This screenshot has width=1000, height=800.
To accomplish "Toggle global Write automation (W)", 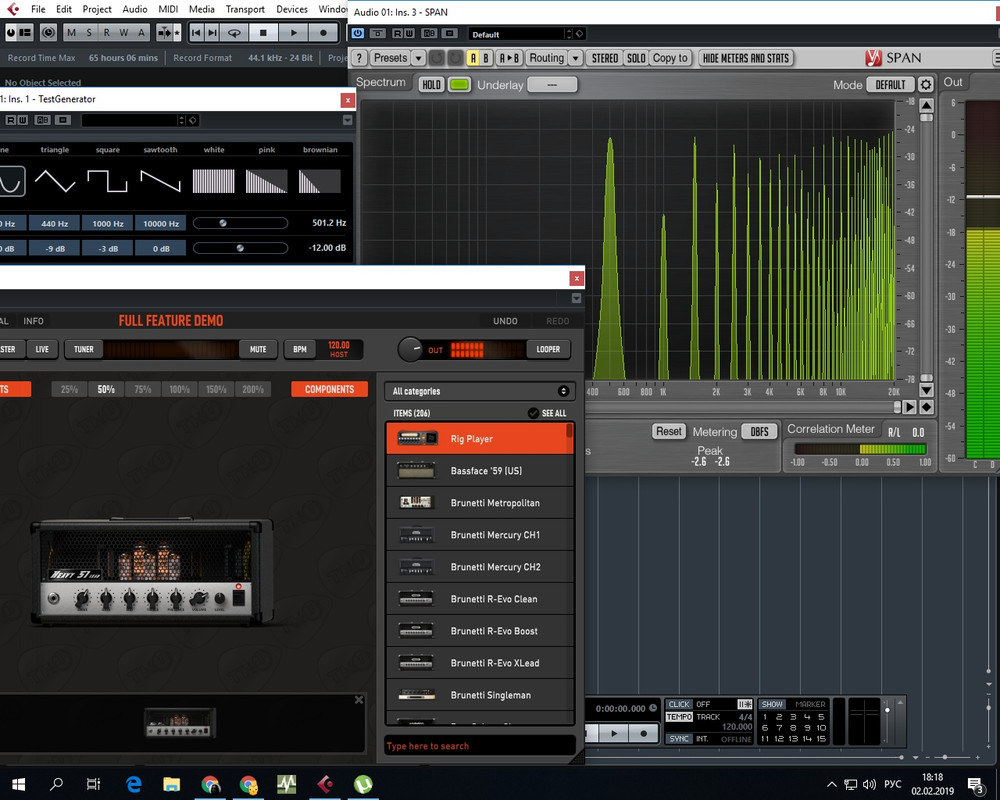I will pyautogui.click(x=124, y=32).
